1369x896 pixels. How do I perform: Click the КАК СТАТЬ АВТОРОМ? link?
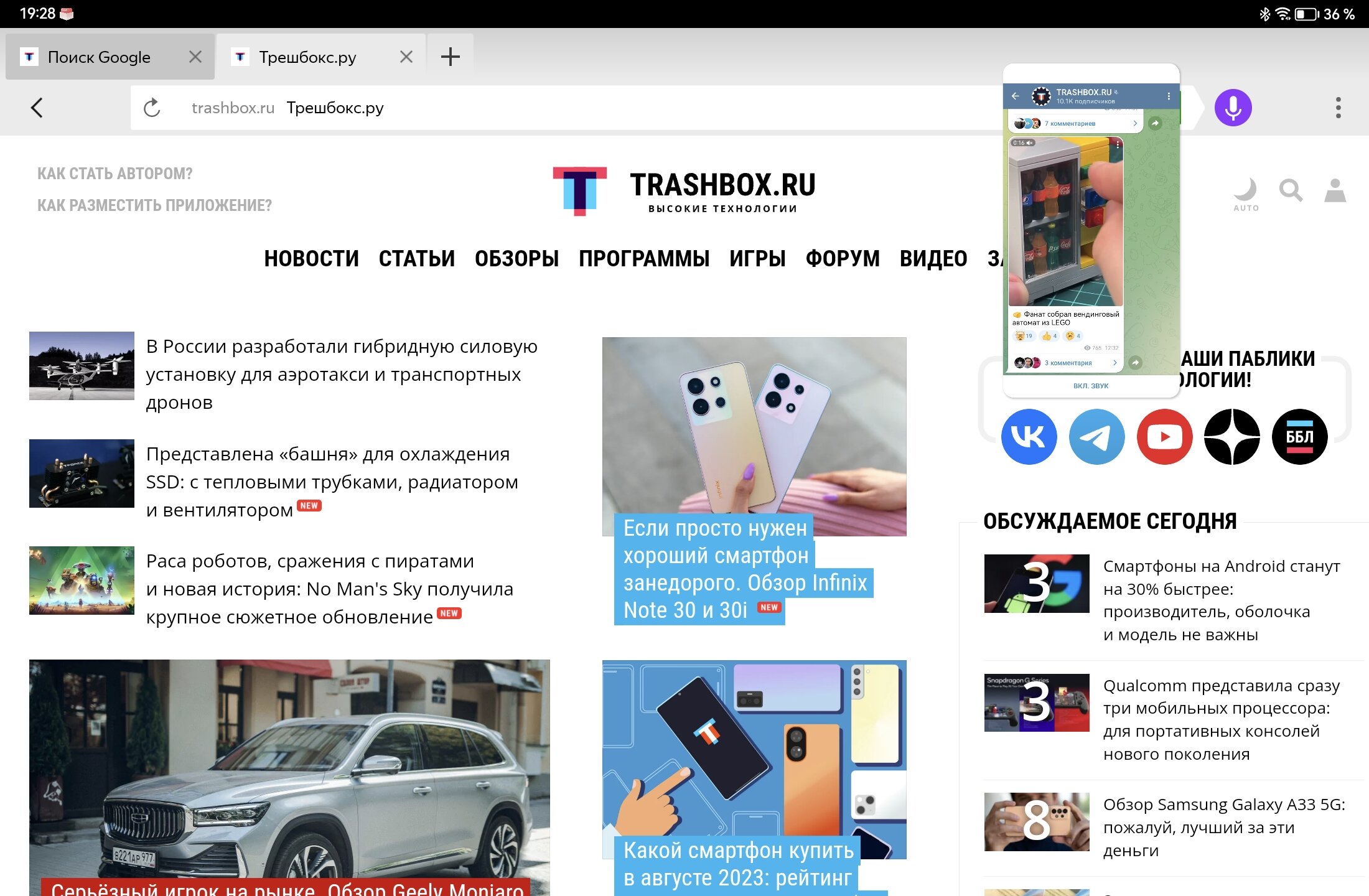pyautogui.click(x=115, y=174)
